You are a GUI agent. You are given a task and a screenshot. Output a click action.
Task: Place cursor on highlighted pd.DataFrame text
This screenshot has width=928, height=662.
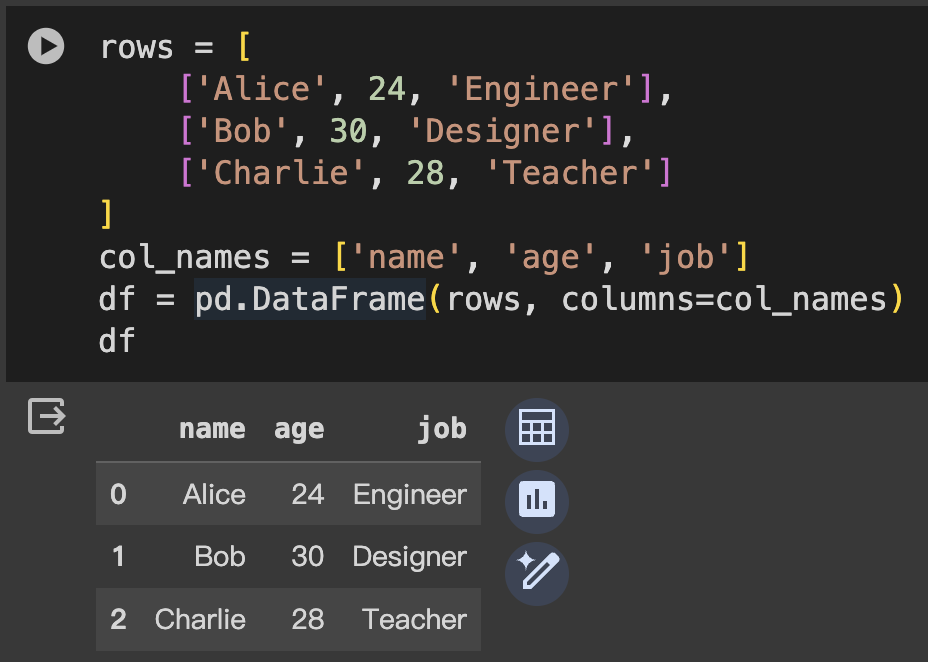click(310, 299)
